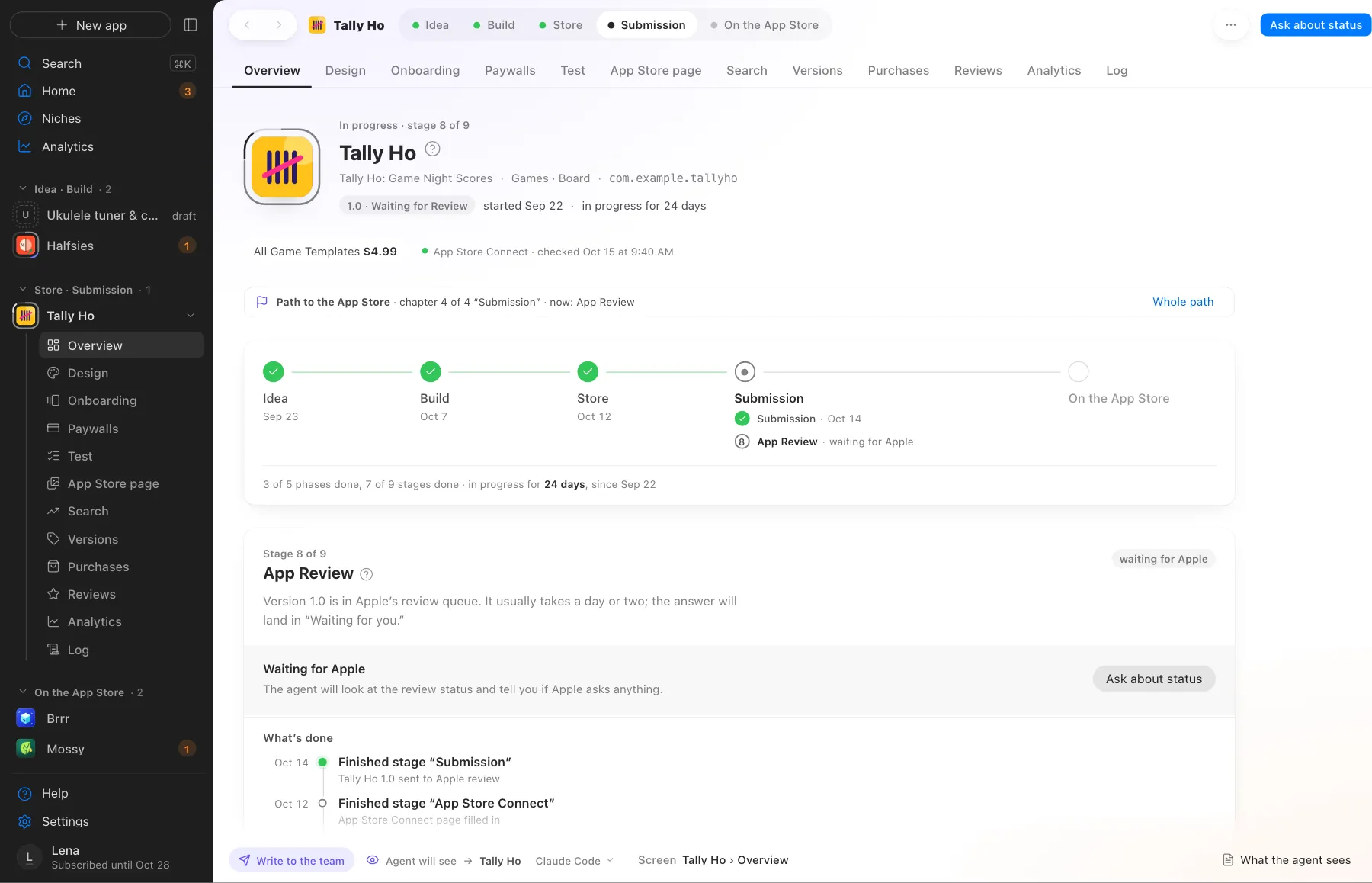Click the Paywalls card icon in sidebar
The image size is (1372, 883).
(x=53, y=429)
